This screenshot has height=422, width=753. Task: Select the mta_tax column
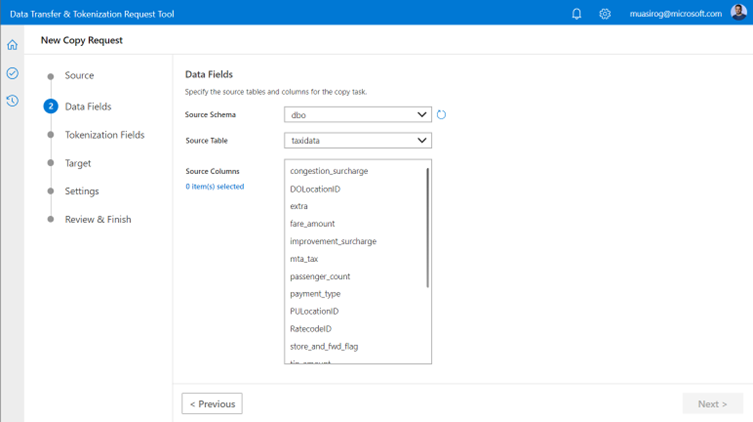click(304, 259)
